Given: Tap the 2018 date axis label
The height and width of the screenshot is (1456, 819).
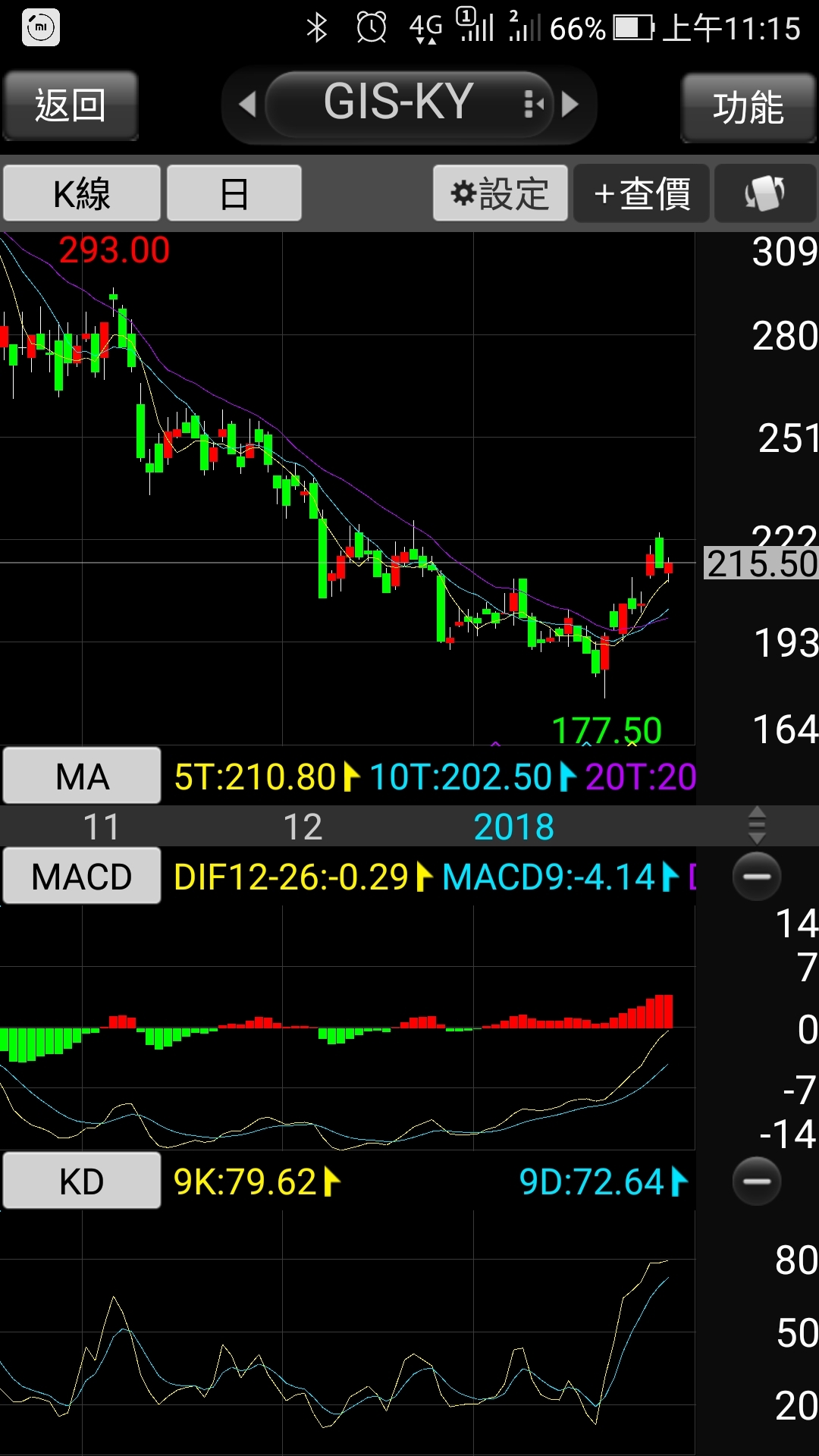Looking at the screenshot, I should [513, 827].
